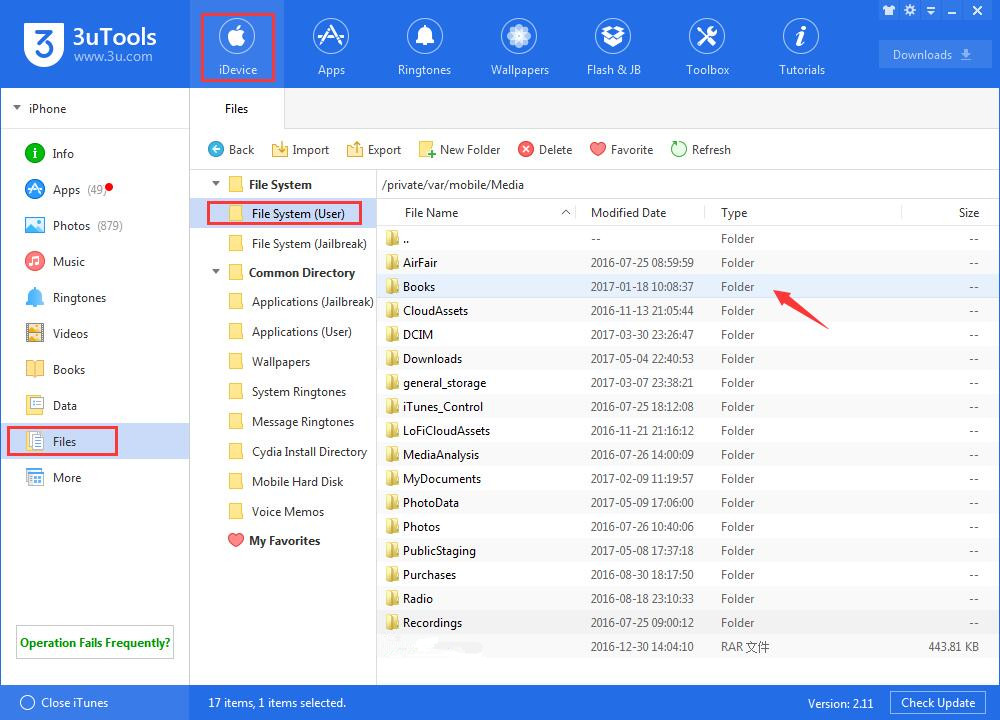Create a New Folder
The height and width of the screenshot is (720, 1000).
(459, 150)
